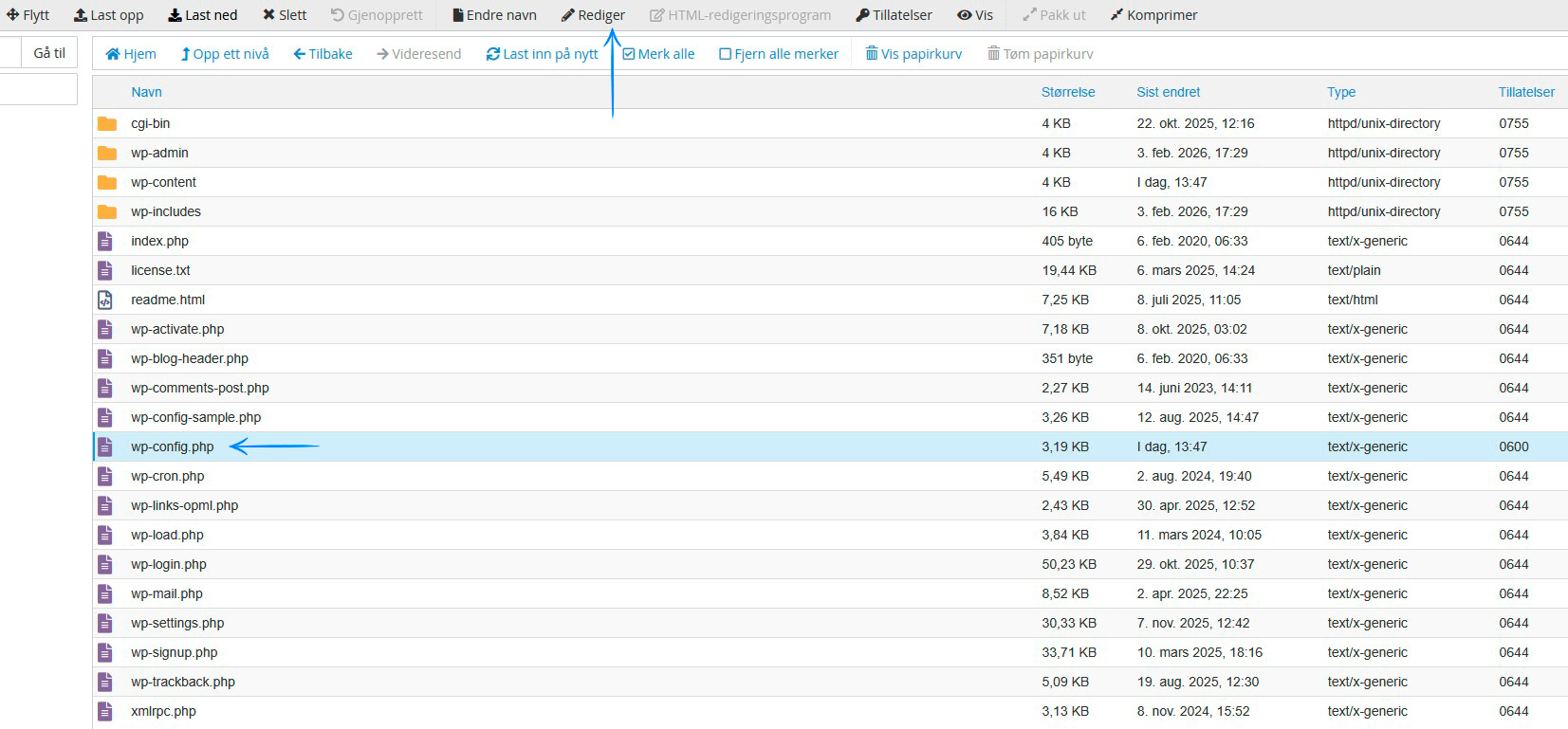Click Endre navn to rename the file
Screen dimensions: 1568x729
[494, 15]
